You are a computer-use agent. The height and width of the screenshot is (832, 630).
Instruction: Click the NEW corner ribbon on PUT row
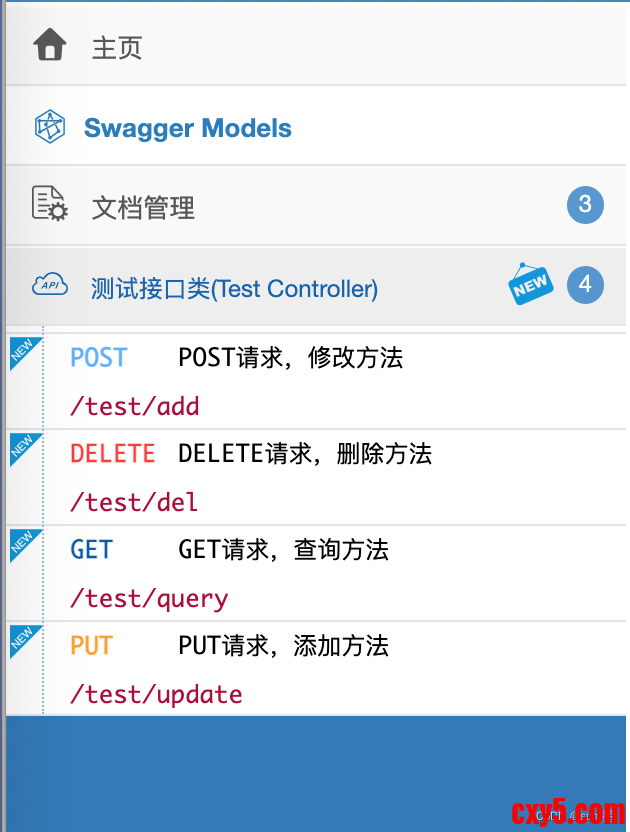[x=24, y=640]
